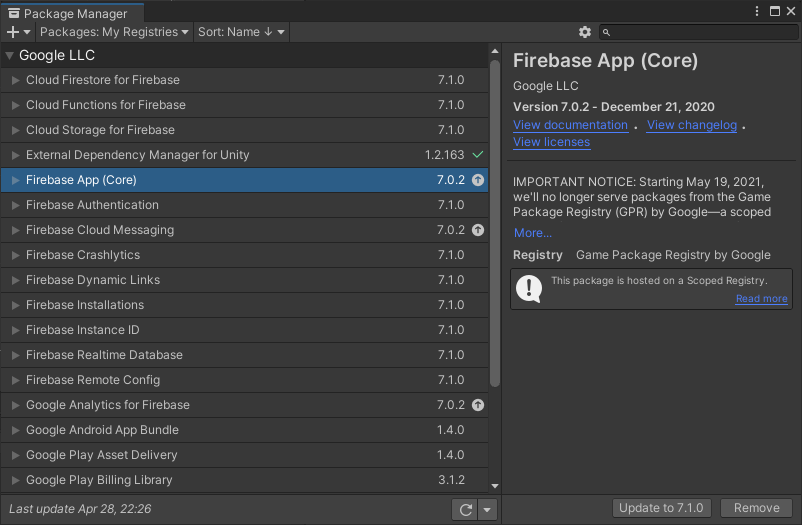
Task: Open Sort: Name dropdown
Action: click(x=241, y=32)
